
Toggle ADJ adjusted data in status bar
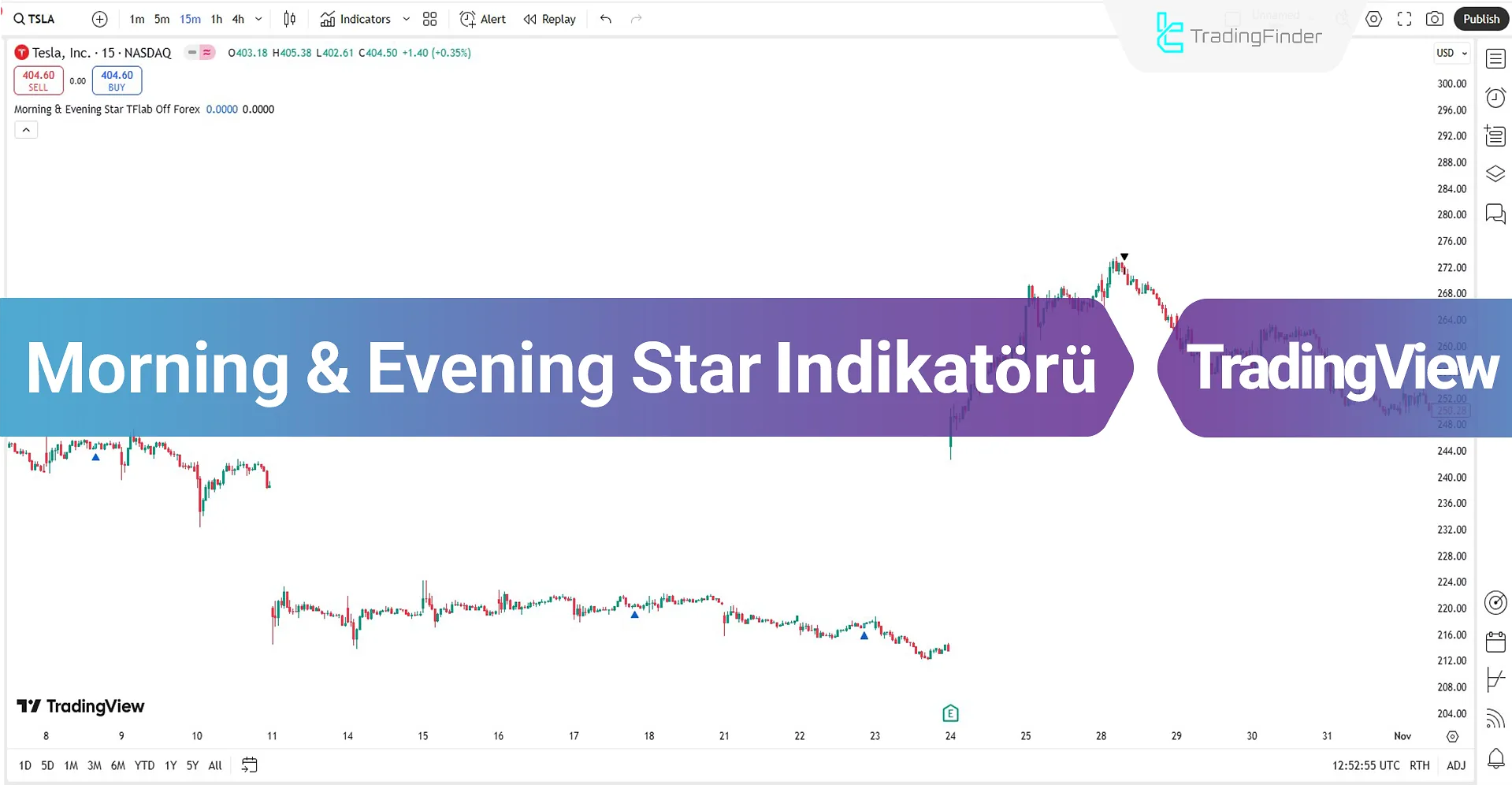click(1455, 765)
